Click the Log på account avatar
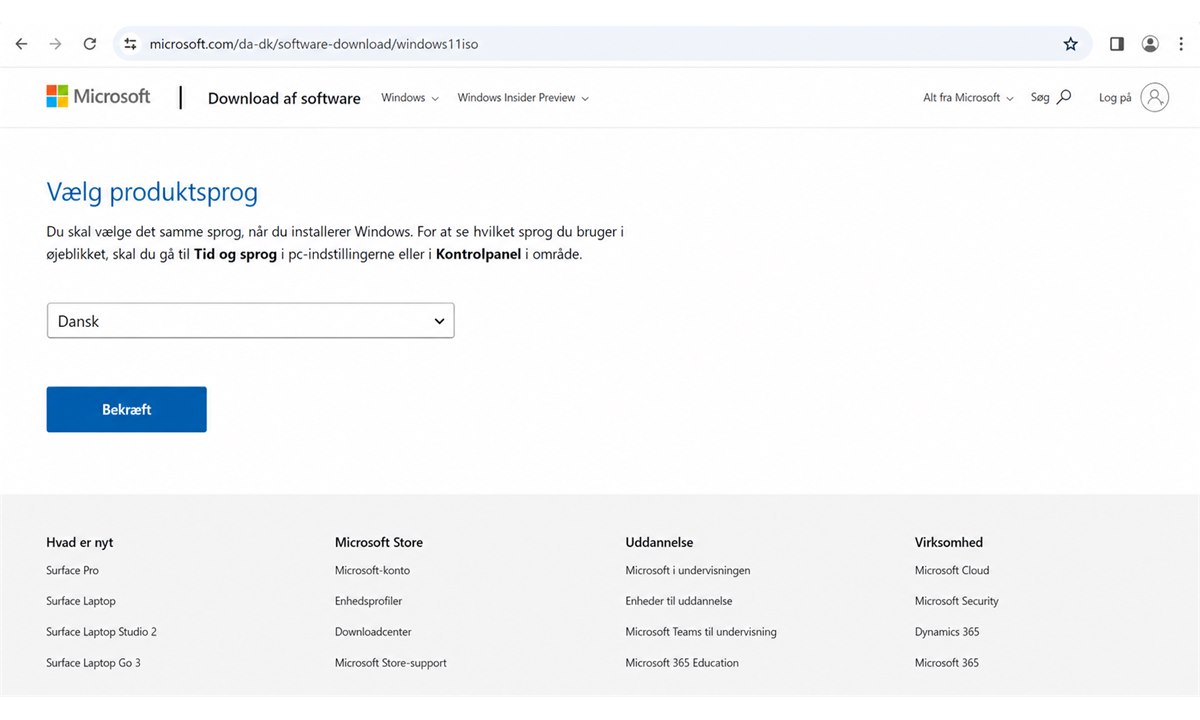Screen dimensions: 1200x720 (x=1155, y=97)
